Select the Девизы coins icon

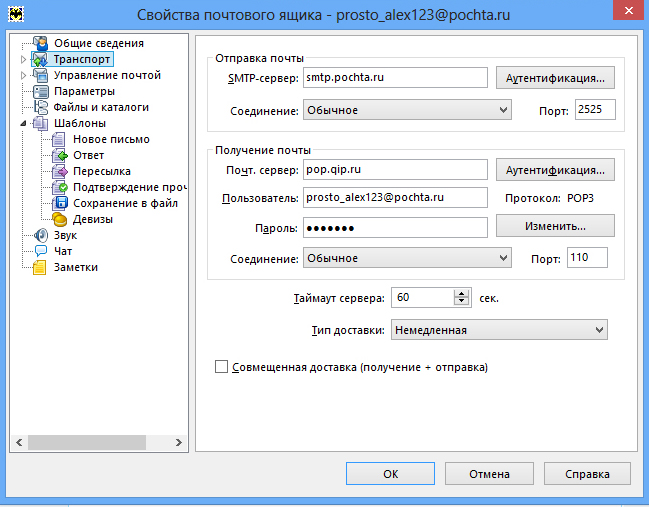tap(60, 219)
